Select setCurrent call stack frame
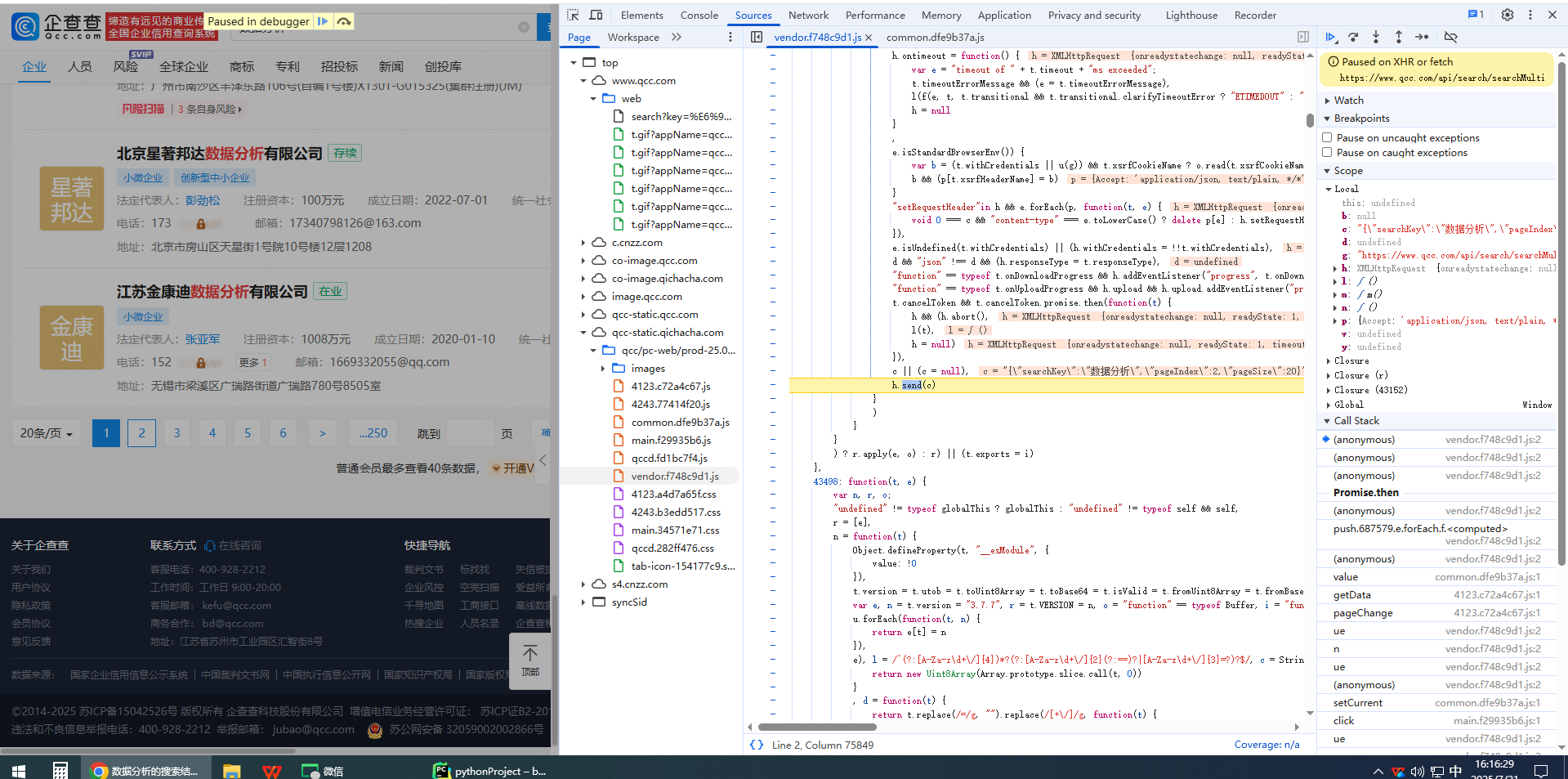 tap(1437, 703)
